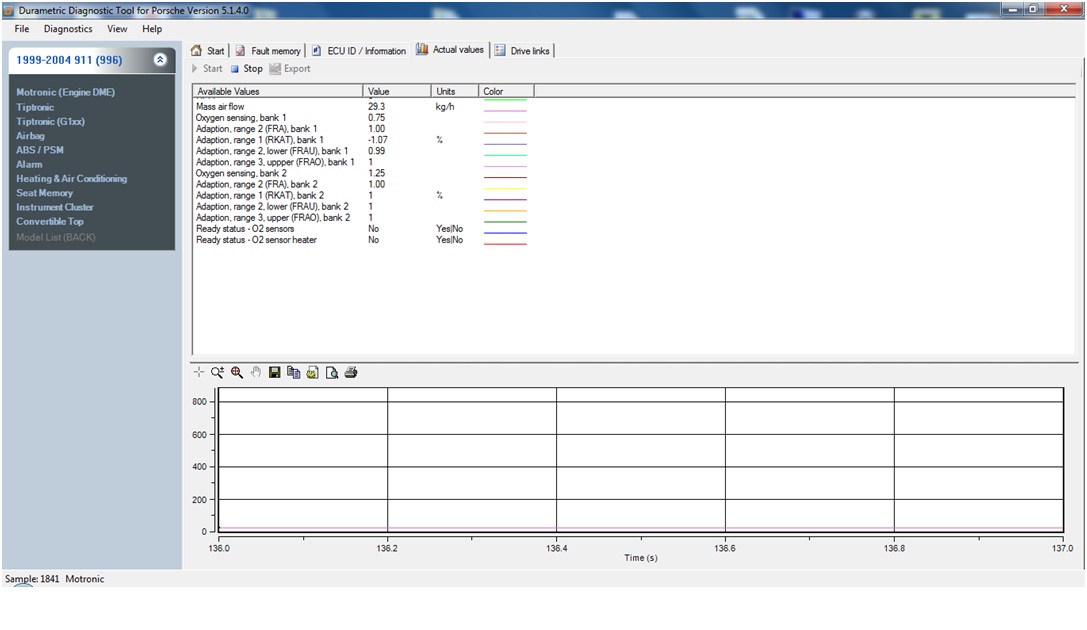This screenshot has height=630, width=1087.
Task: Click the ECU ID tab icon
Action: click(x=317, y=51)
